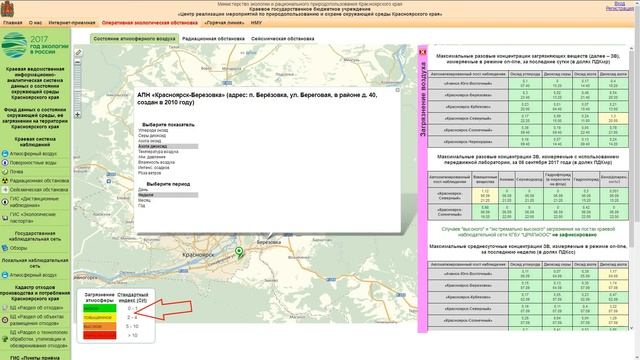The height and width of the screenshot is (360, 640).
Task: Click the Krasnoyarsk coat of arms logo
Action: (x=7, y=9)
